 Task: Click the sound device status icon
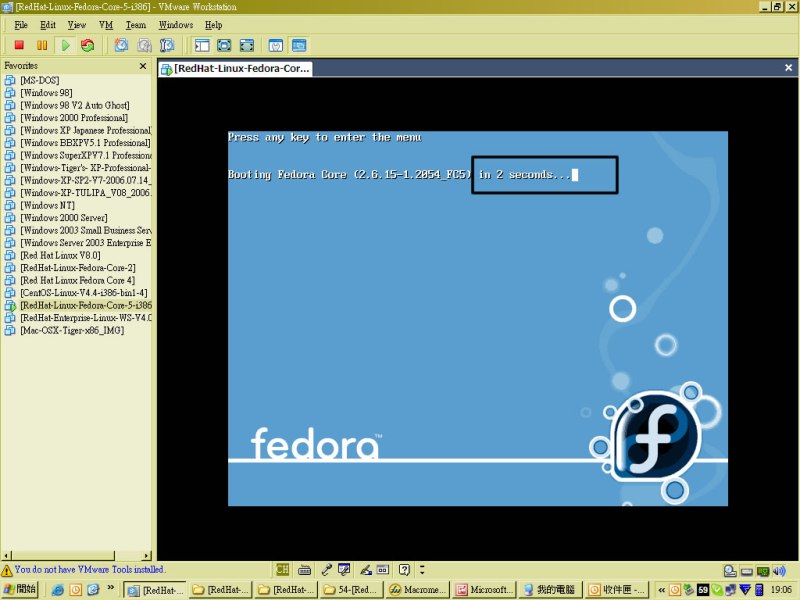780,571
